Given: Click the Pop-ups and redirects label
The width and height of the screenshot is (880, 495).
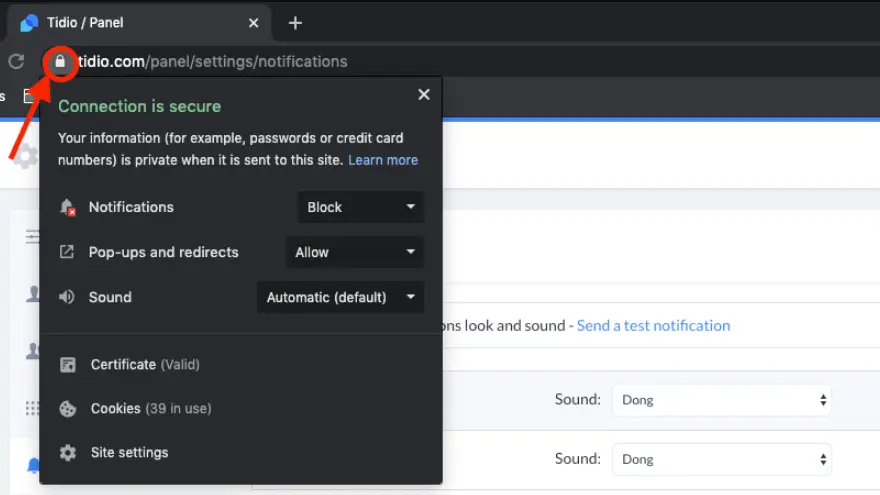Looking at the screenshot, I should tap(163, 252).
